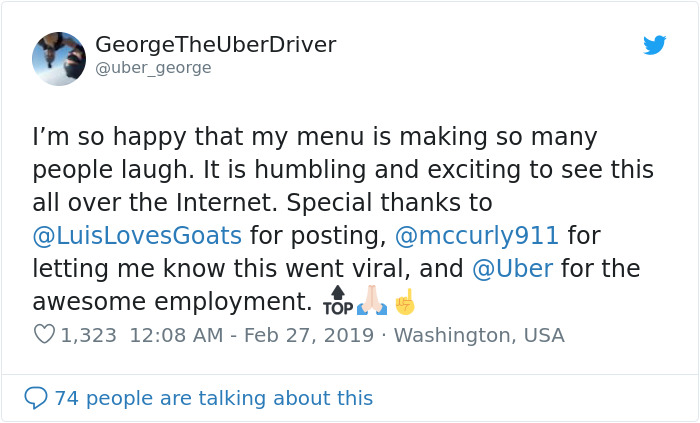This screenshot has width=700, height=423.
Task: Click the 1,323 likes count
Action: [x=89, y=335]
